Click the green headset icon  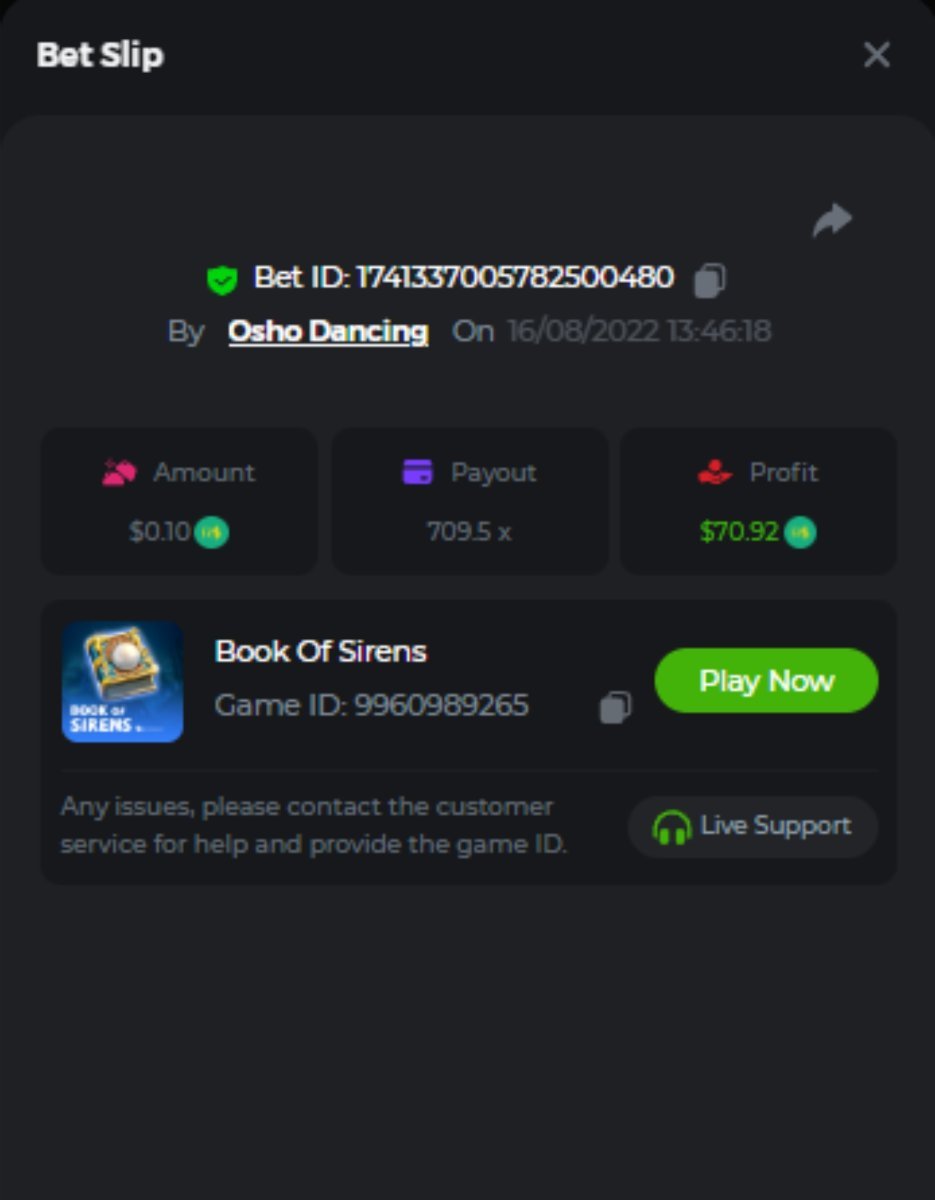(x=672, y=827)
